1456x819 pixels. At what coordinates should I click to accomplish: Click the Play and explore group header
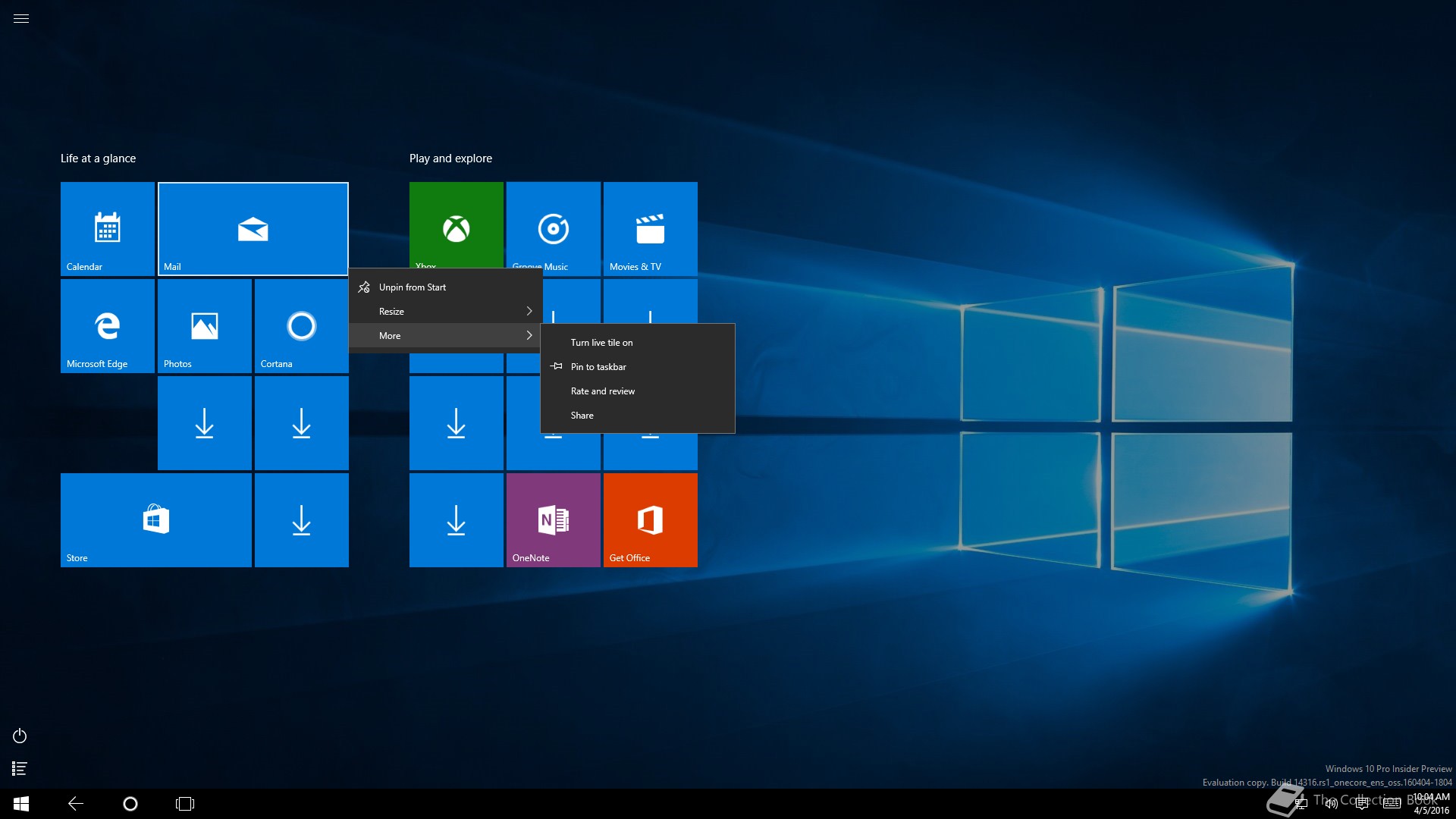(451, 158)
